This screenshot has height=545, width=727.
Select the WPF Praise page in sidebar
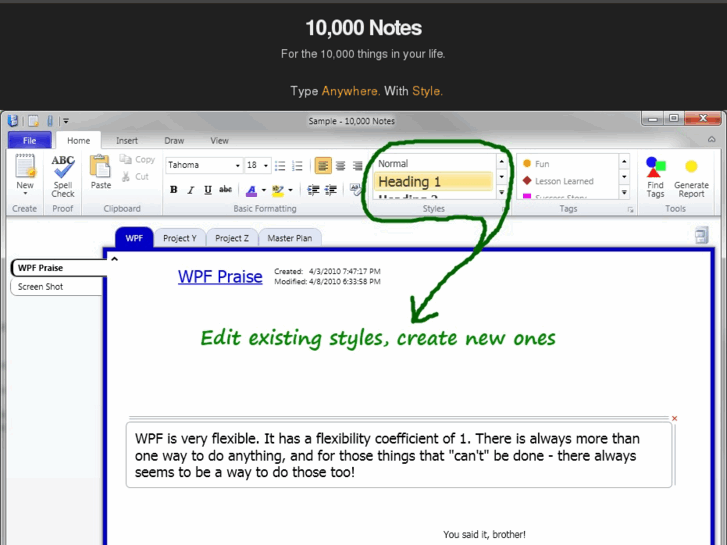(x=59, y=268)
